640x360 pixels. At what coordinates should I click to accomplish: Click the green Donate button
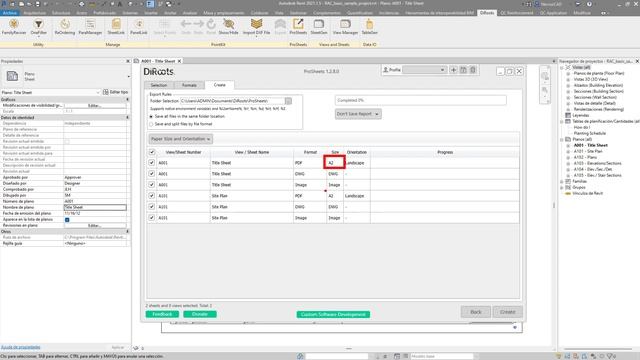[200, 314]
